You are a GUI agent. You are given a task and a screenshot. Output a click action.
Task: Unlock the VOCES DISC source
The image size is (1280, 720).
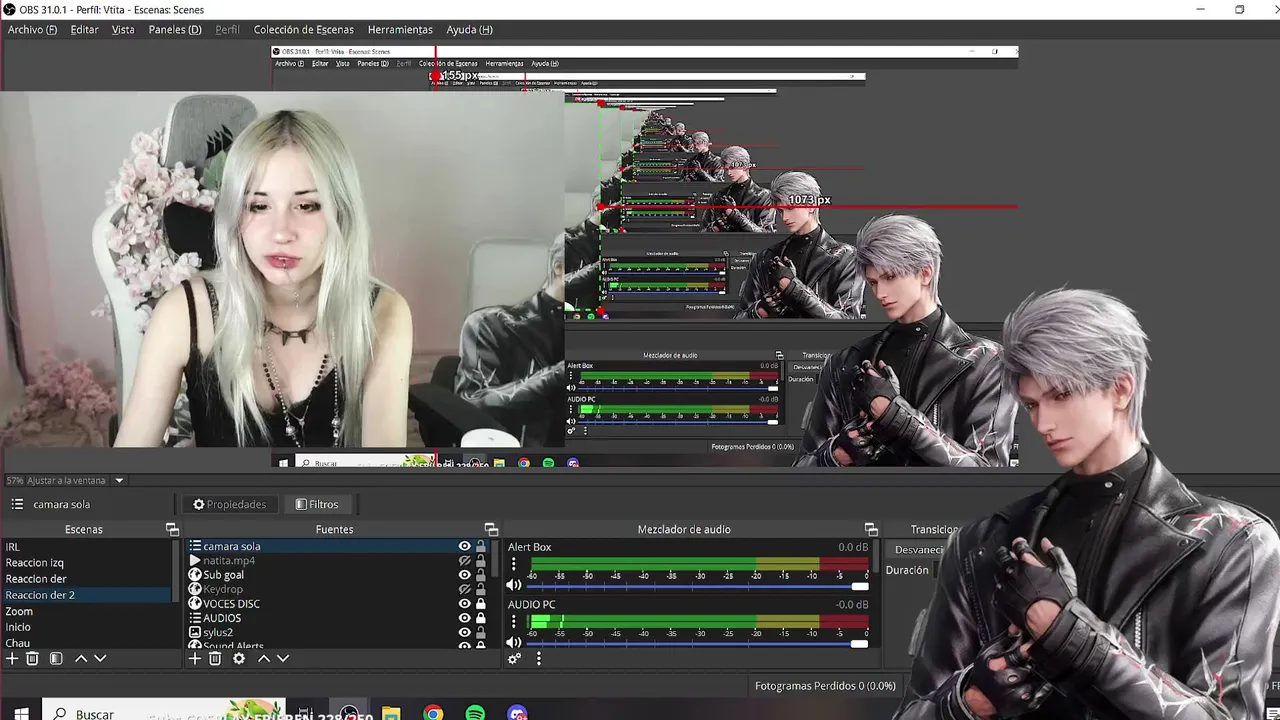tap(481, 604)
